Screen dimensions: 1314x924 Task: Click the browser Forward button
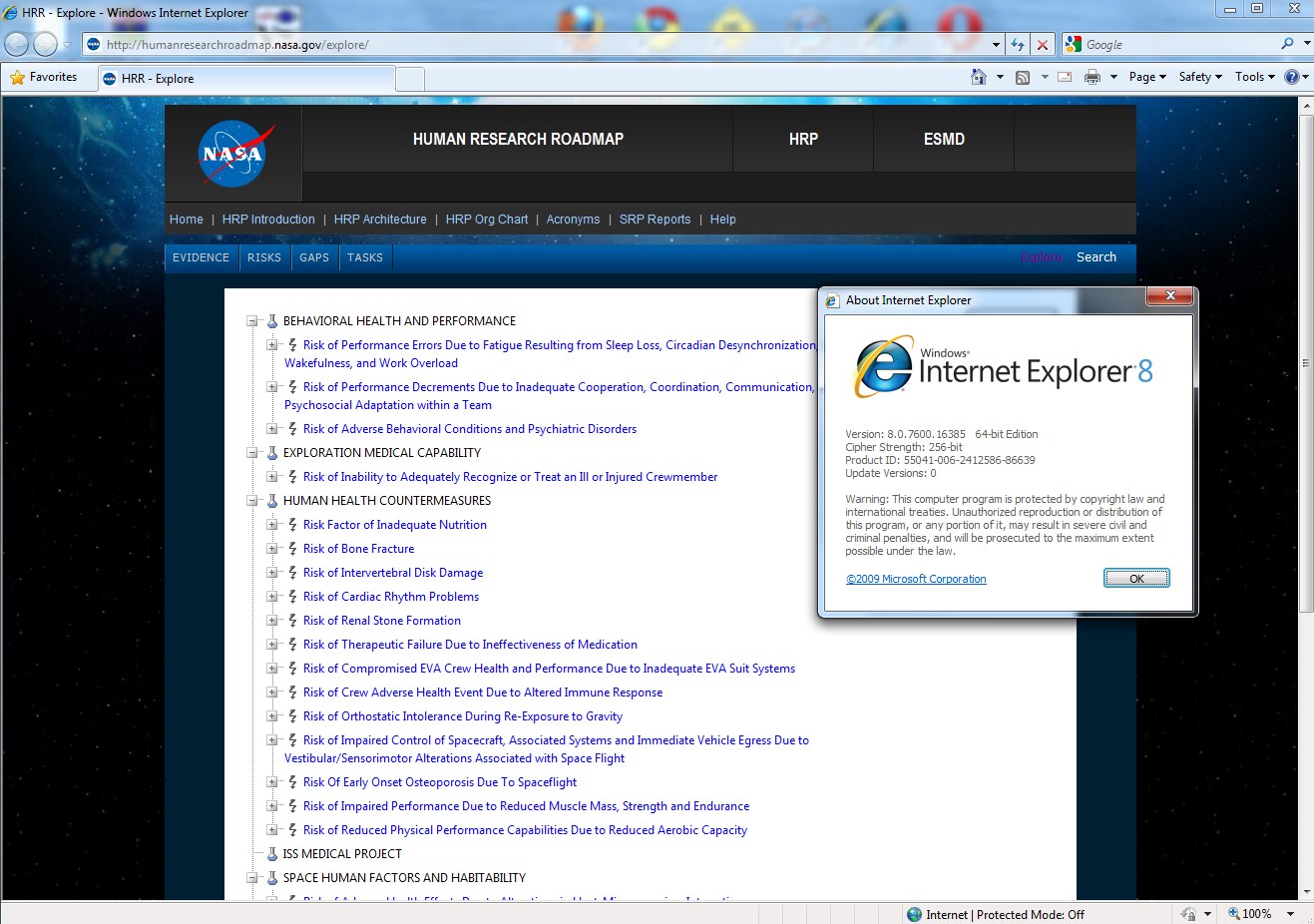[45, 44]
